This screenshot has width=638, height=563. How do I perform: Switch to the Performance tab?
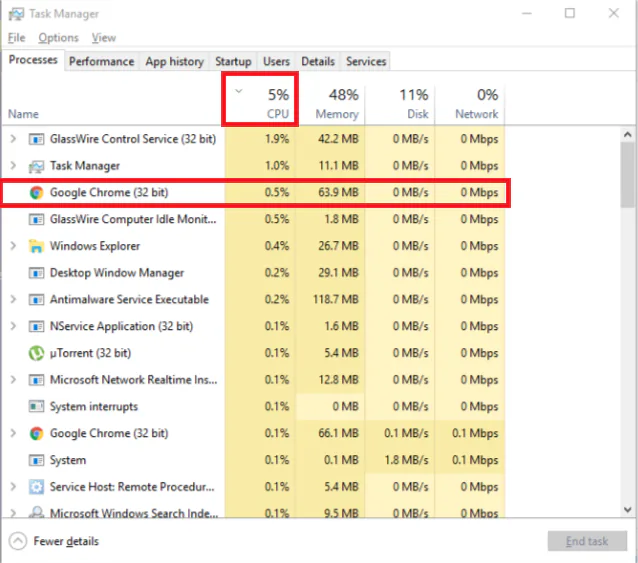[x=101, y=61]
